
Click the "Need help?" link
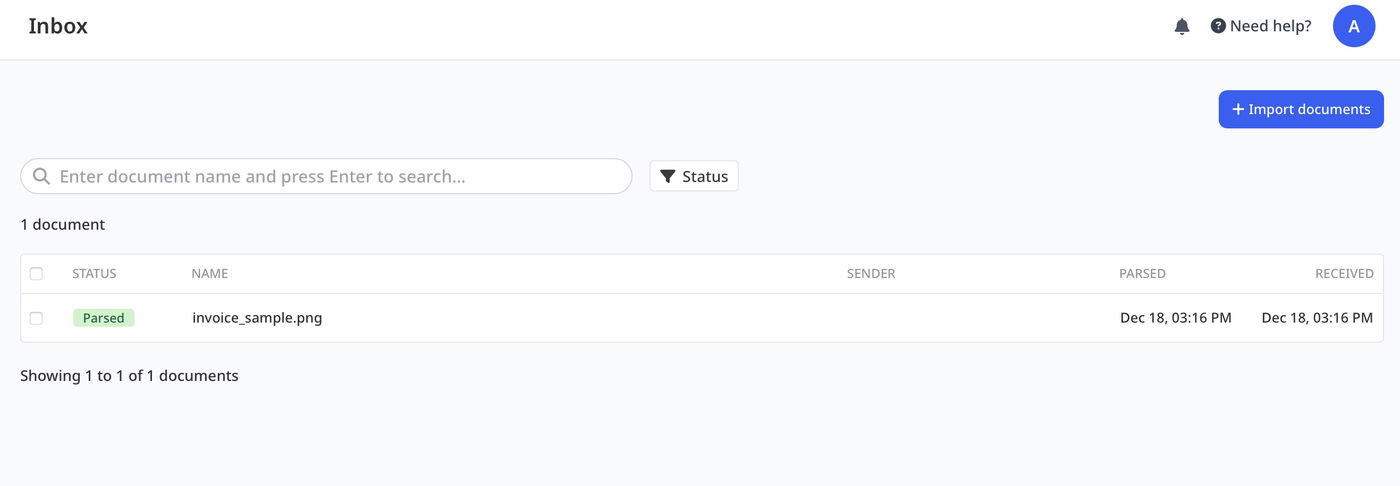coord(1261,26)
